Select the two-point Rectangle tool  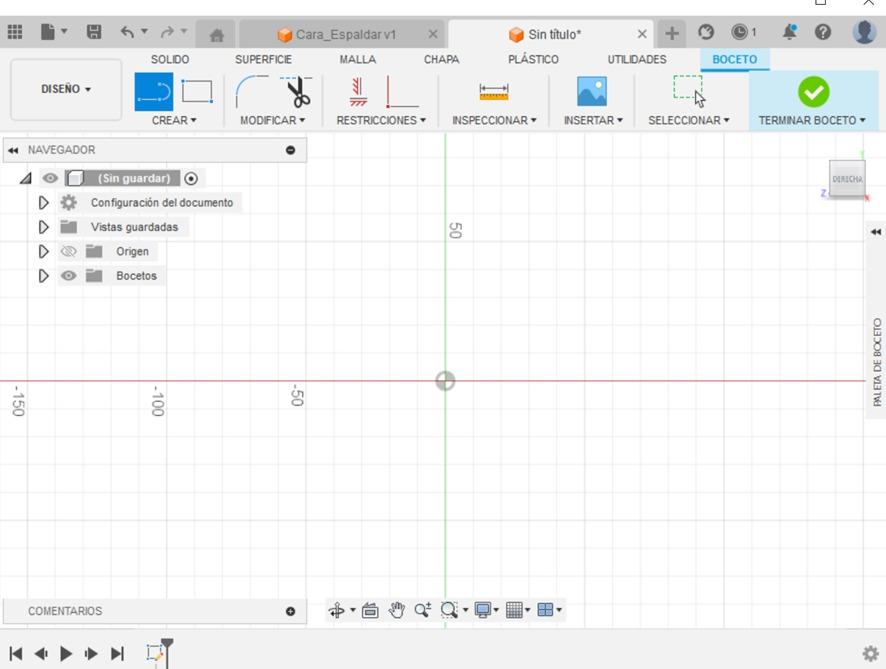coord(197,92)
